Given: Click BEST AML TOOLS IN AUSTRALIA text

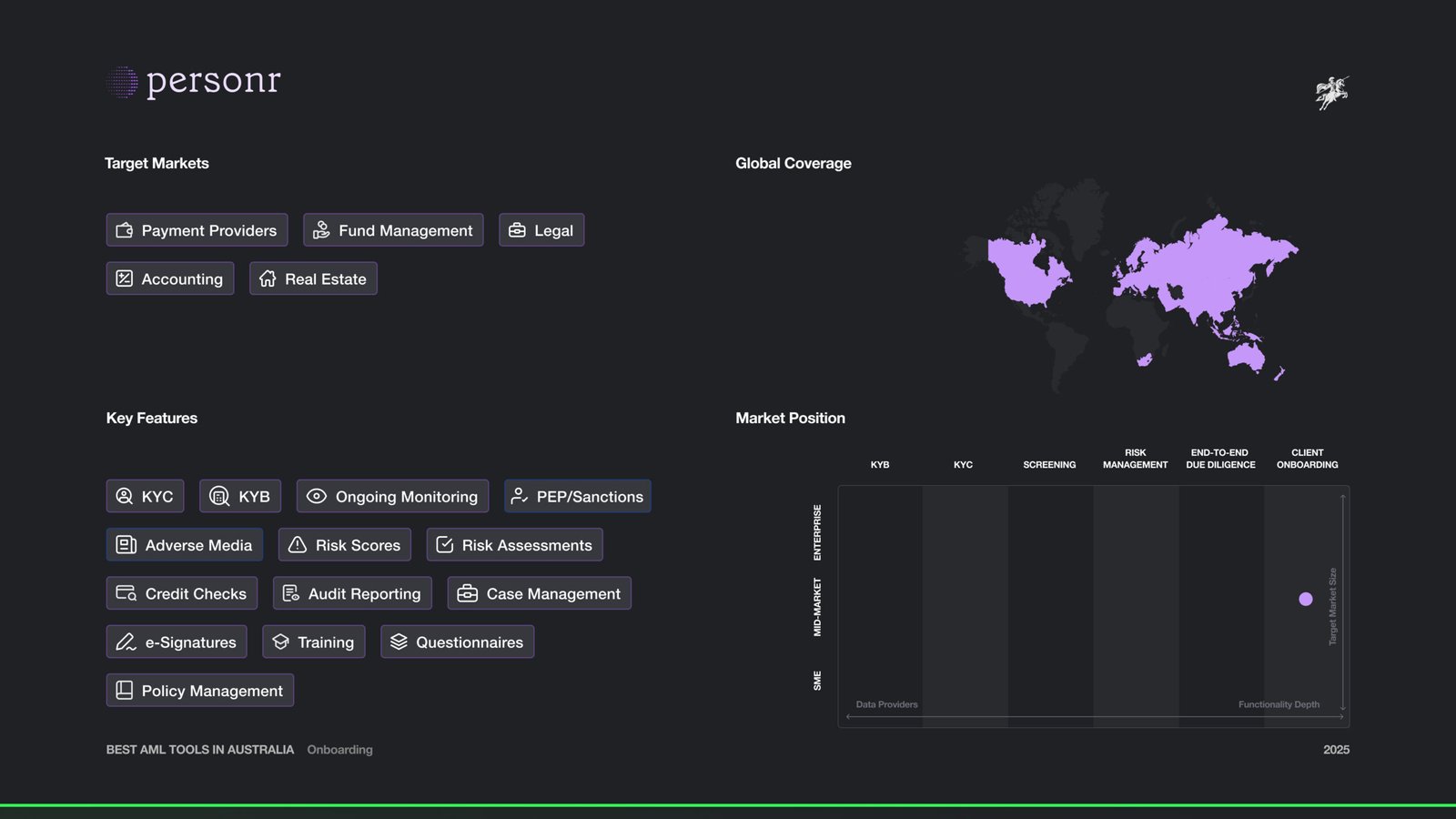Looking at the screenshot, I should 200,750.
